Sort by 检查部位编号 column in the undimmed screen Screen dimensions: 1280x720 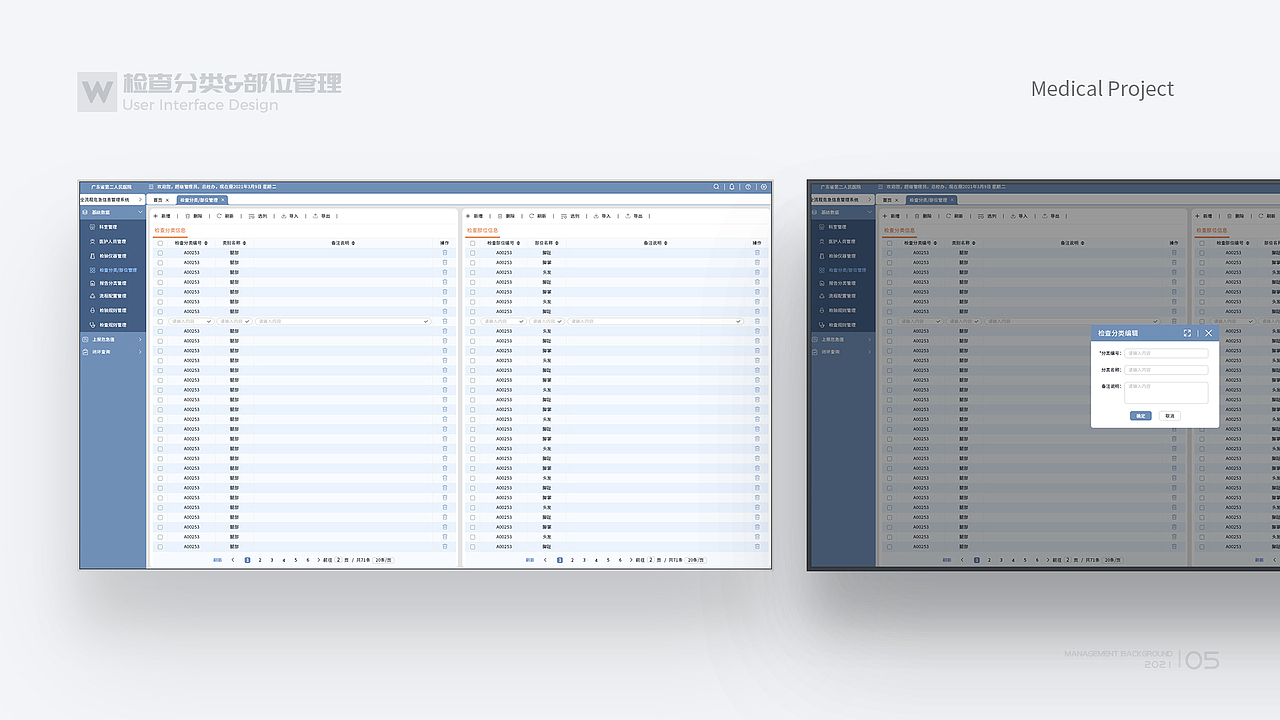coord(519,243)
